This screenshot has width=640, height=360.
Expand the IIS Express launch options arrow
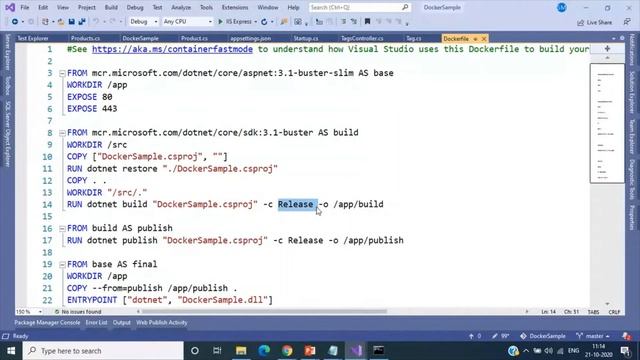[x=256, y=22]
